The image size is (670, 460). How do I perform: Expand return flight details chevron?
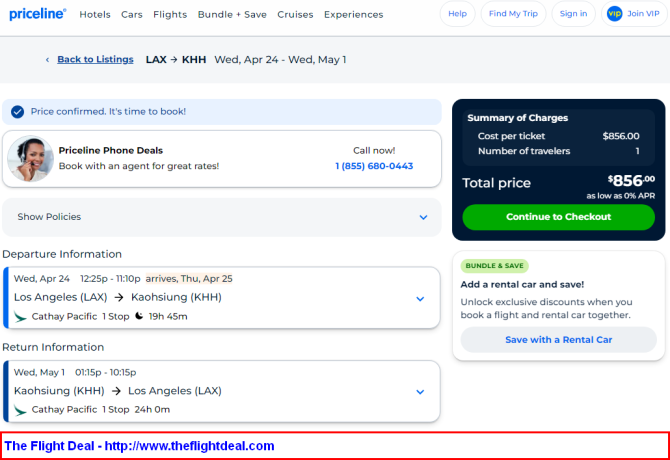coord(420,392)
